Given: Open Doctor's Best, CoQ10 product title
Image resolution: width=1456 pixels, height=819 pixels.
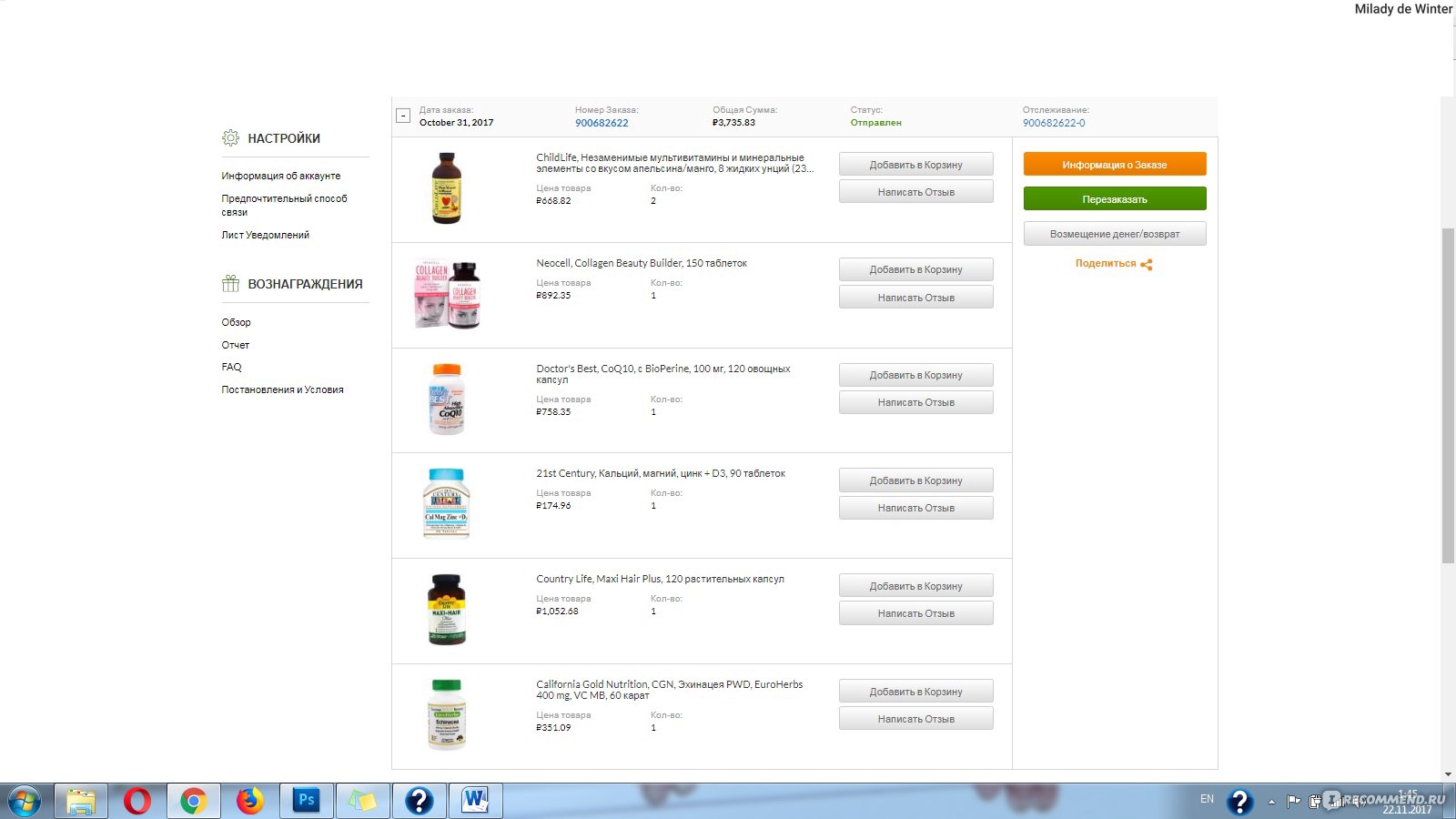Looking at the screenshot, I should pos(663,374).
